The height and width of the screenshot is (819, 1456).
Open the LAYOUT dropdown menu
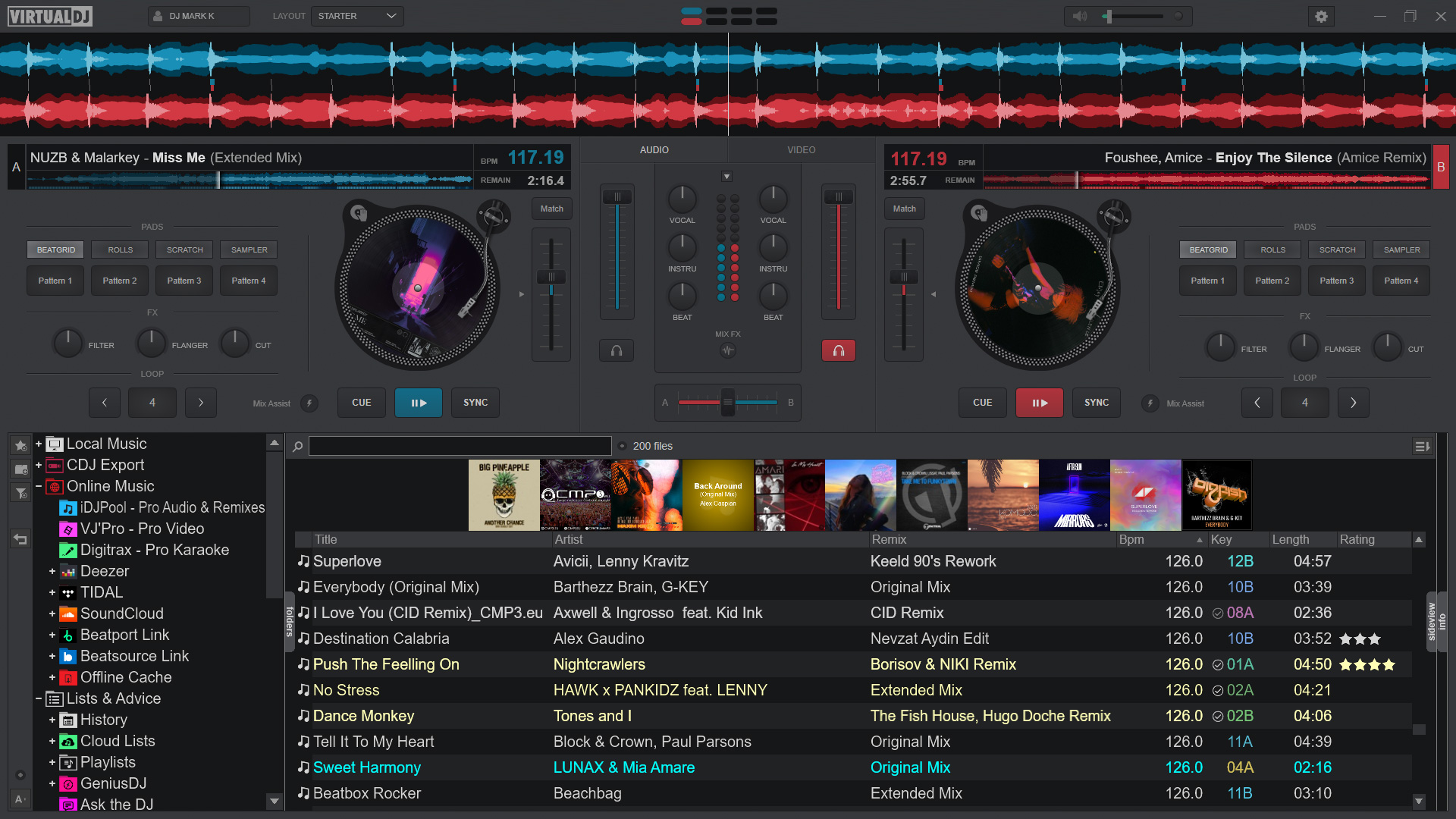(355, 15)
